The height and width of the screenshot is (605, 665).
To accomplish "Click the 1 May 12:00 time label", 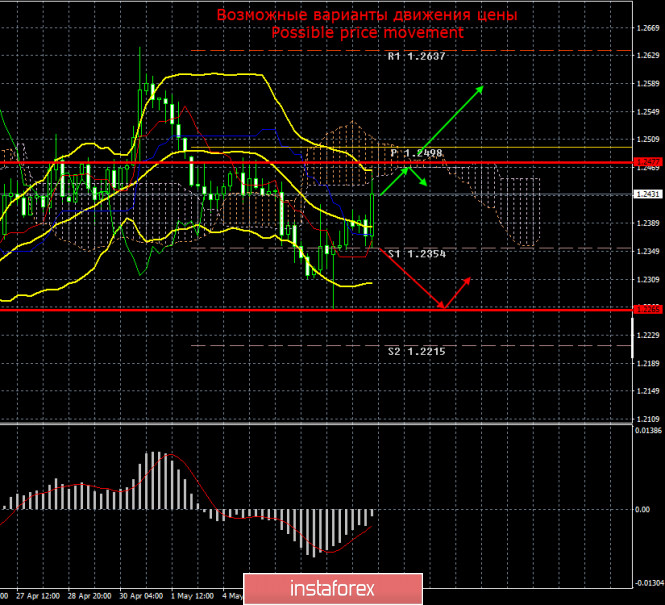I will click(193, 596).
